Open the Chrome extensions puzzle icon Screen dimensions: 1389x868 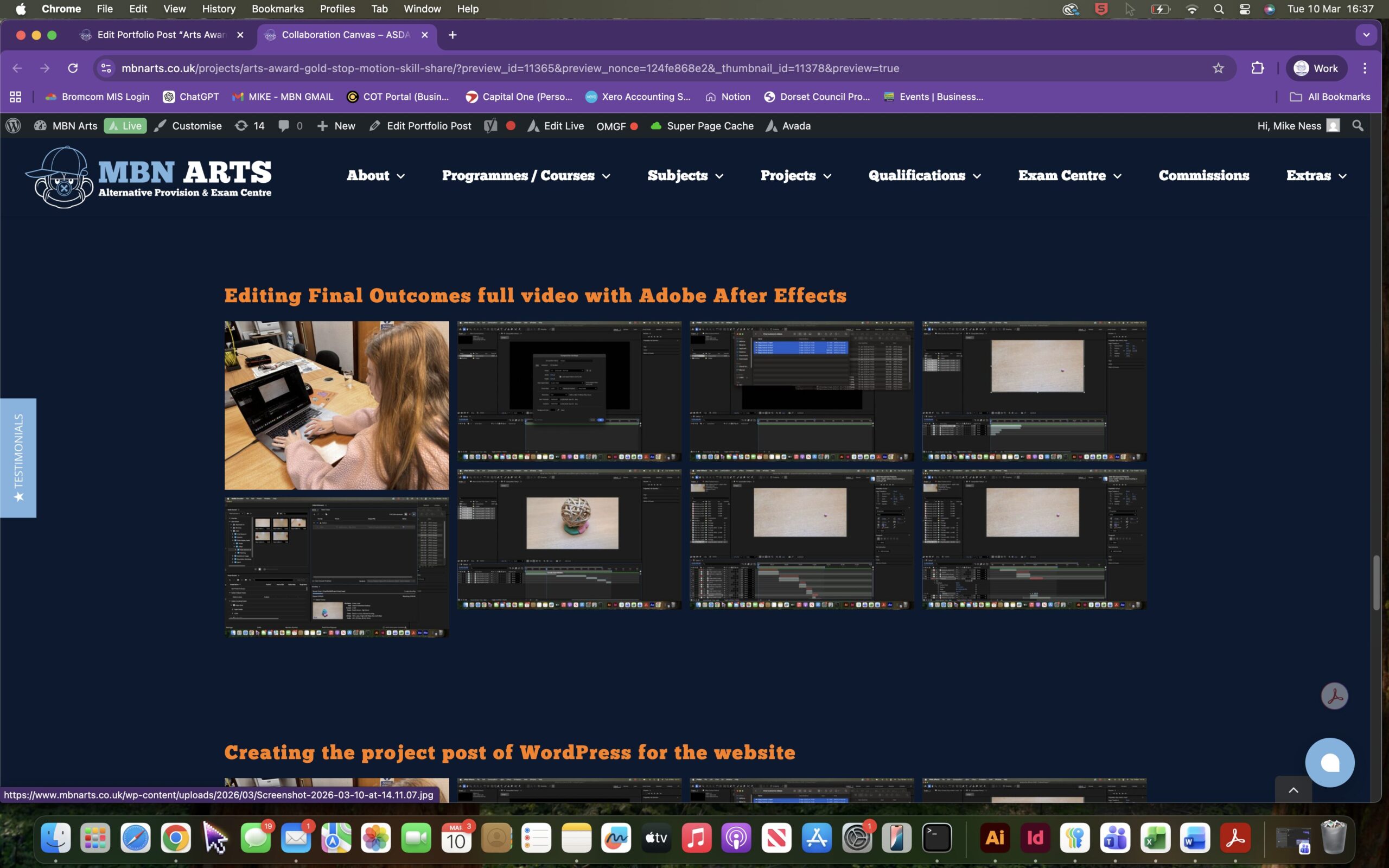click(x=1258, y=68)
